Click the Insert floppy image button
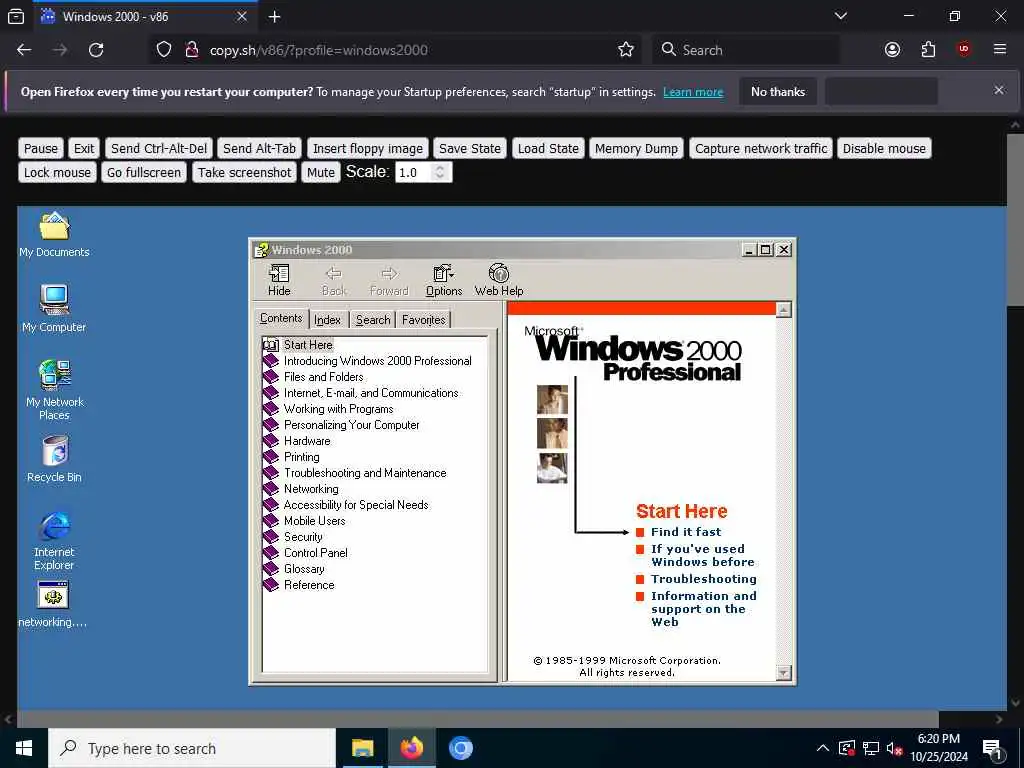Image resolution: width=1024 pixels, height=768 pixels. (x=368, y=148)
